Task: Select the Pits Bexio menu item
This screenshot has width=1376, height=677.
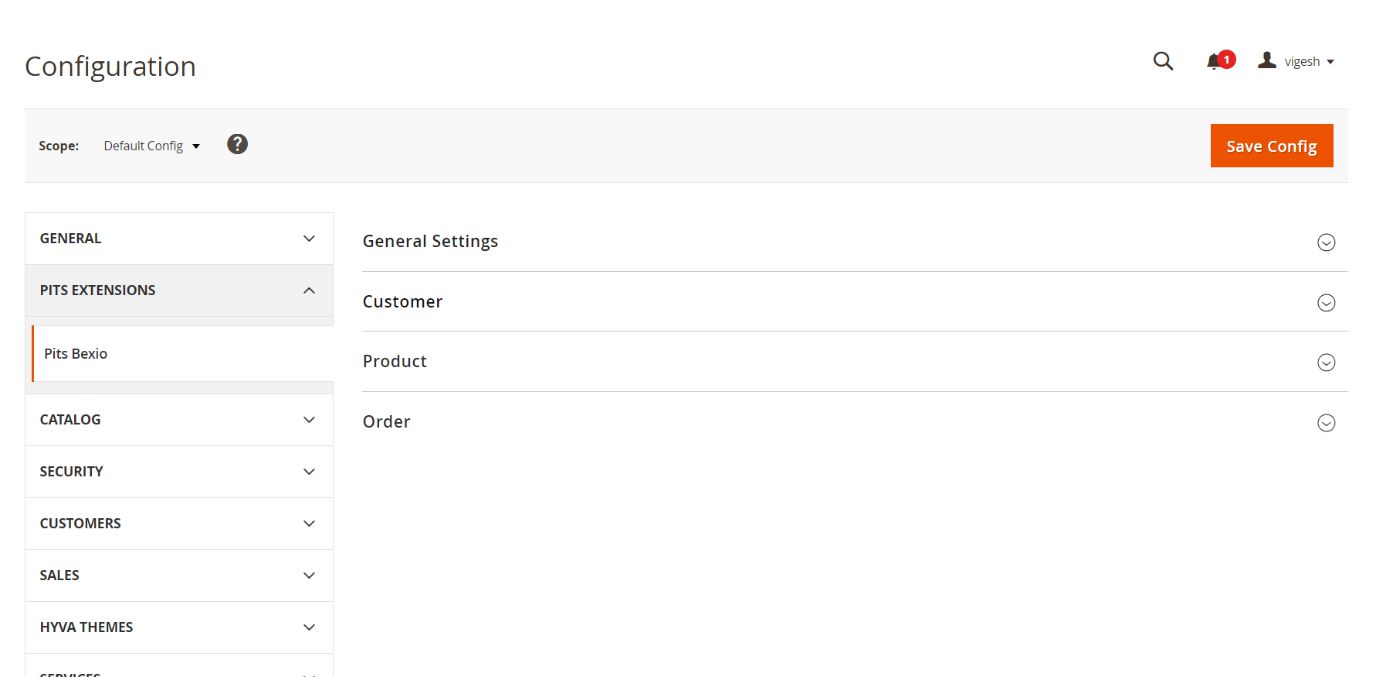Action: (x=76, y=354)
